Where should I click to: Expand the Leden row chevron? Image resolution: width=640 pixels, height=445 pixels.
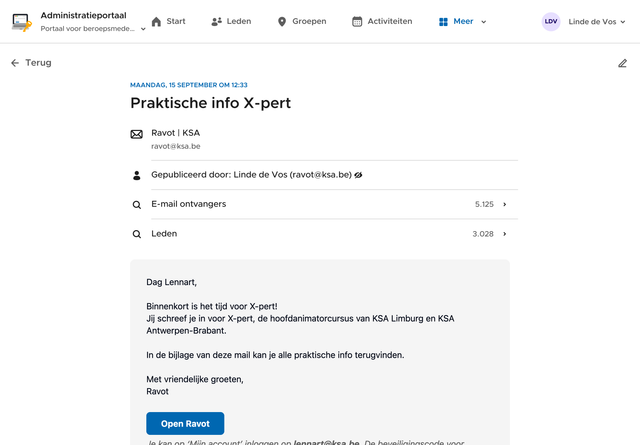pos(505,234)
